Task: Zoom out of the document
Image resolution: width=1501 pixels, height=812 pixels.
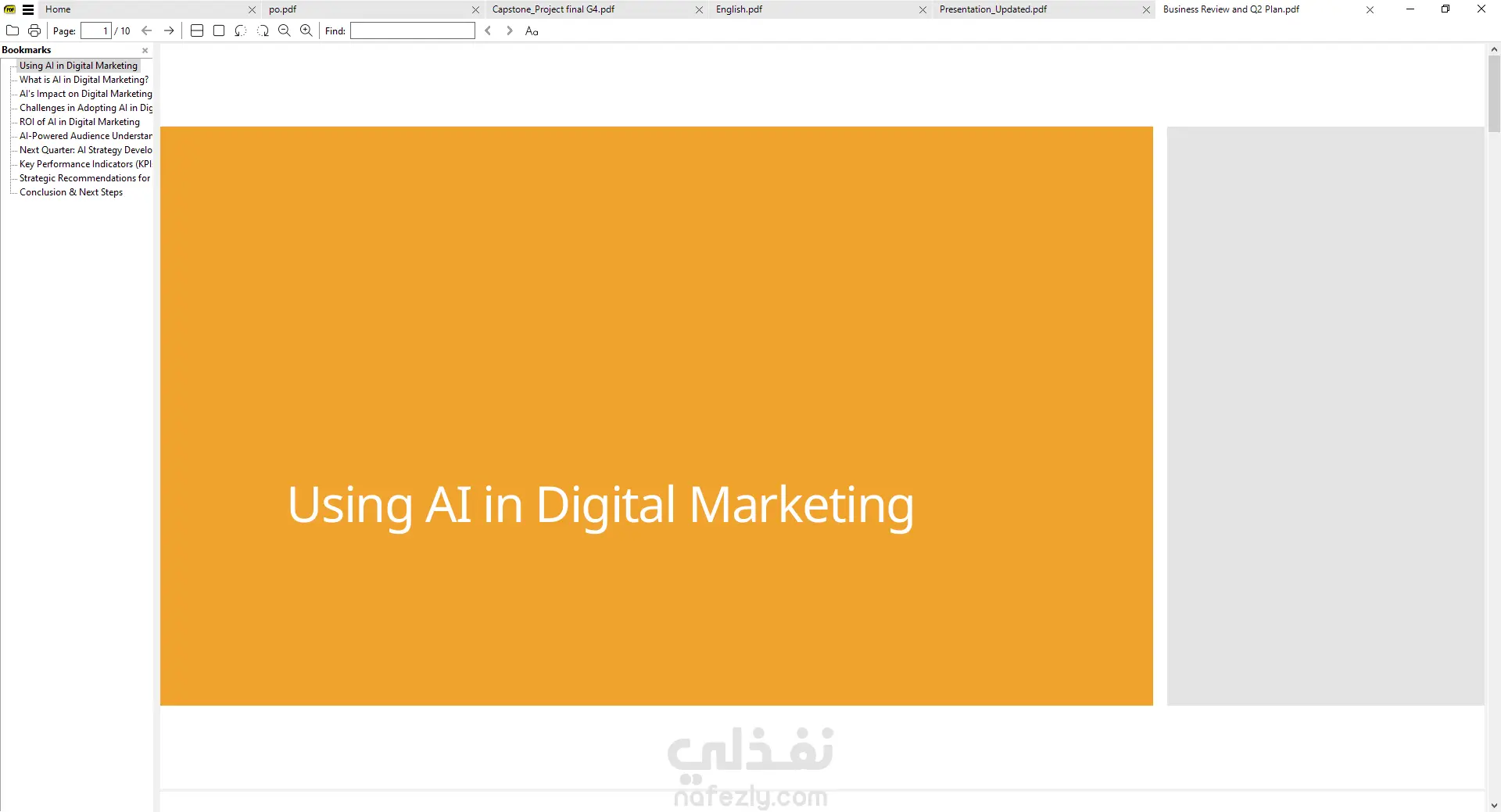Action: pyautogui.click(x=285, y=30)
